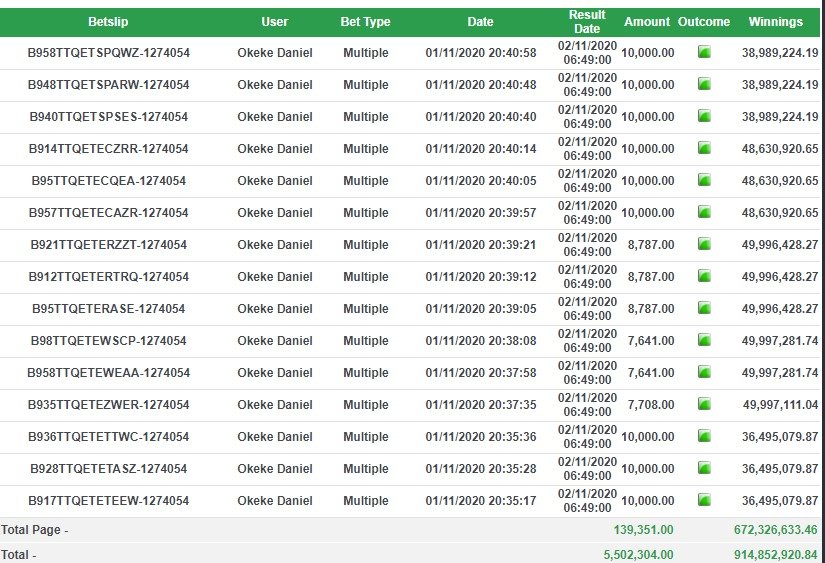Screen dimensions: 825x563
Task: Click outcome icon for betslip B921TTQETERZZT-1274054
Action: click(x=704, y=244)
